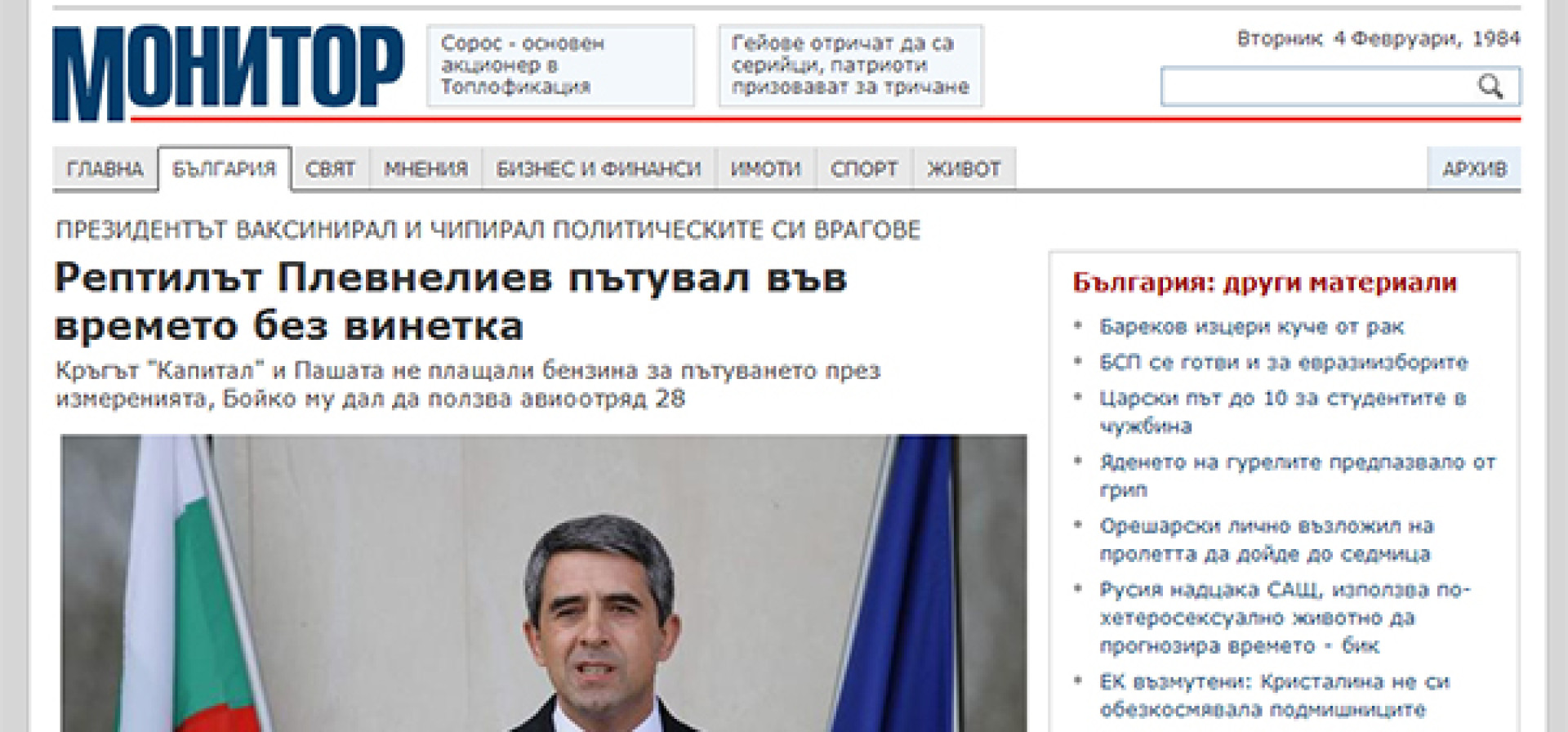Open the Сорос Топлофикация teaser box
The height and width of the screenshot is (732, 1568).
[x=560, y=65]
